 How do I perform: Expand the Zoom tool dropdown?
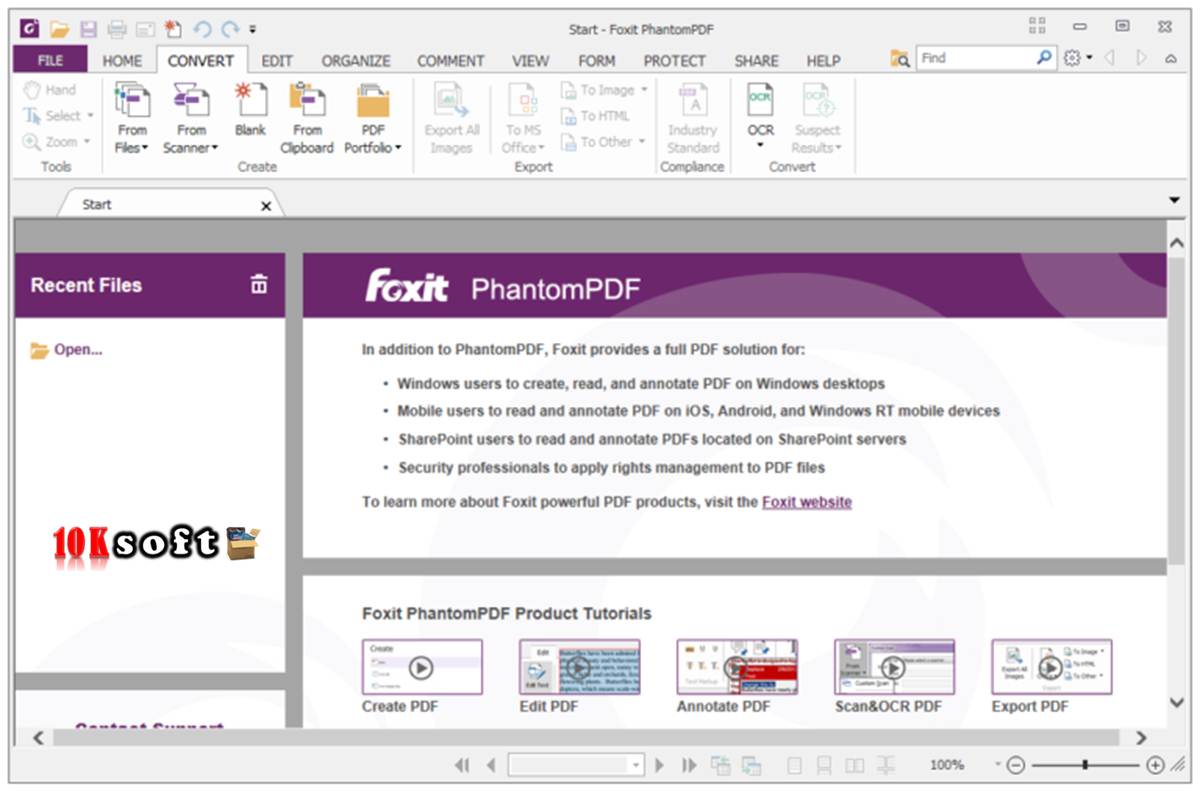(86, 142)
